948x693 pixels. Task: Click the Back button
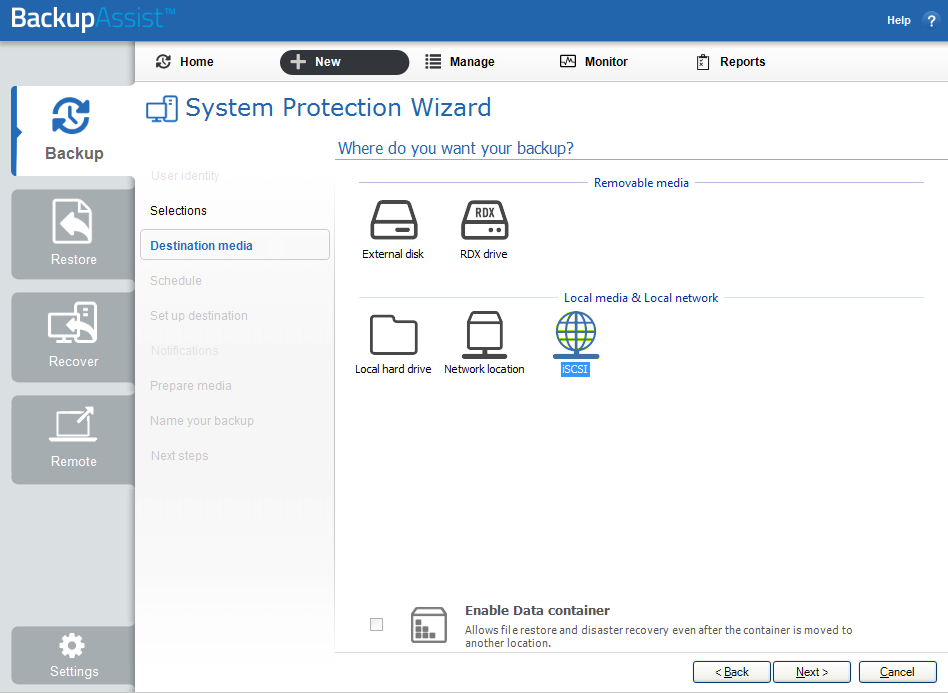pos(732,672)
